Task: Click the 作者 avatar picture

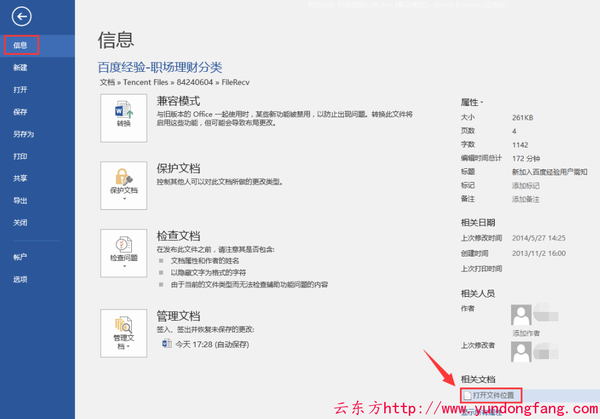Action: click(x=521, y=315)
